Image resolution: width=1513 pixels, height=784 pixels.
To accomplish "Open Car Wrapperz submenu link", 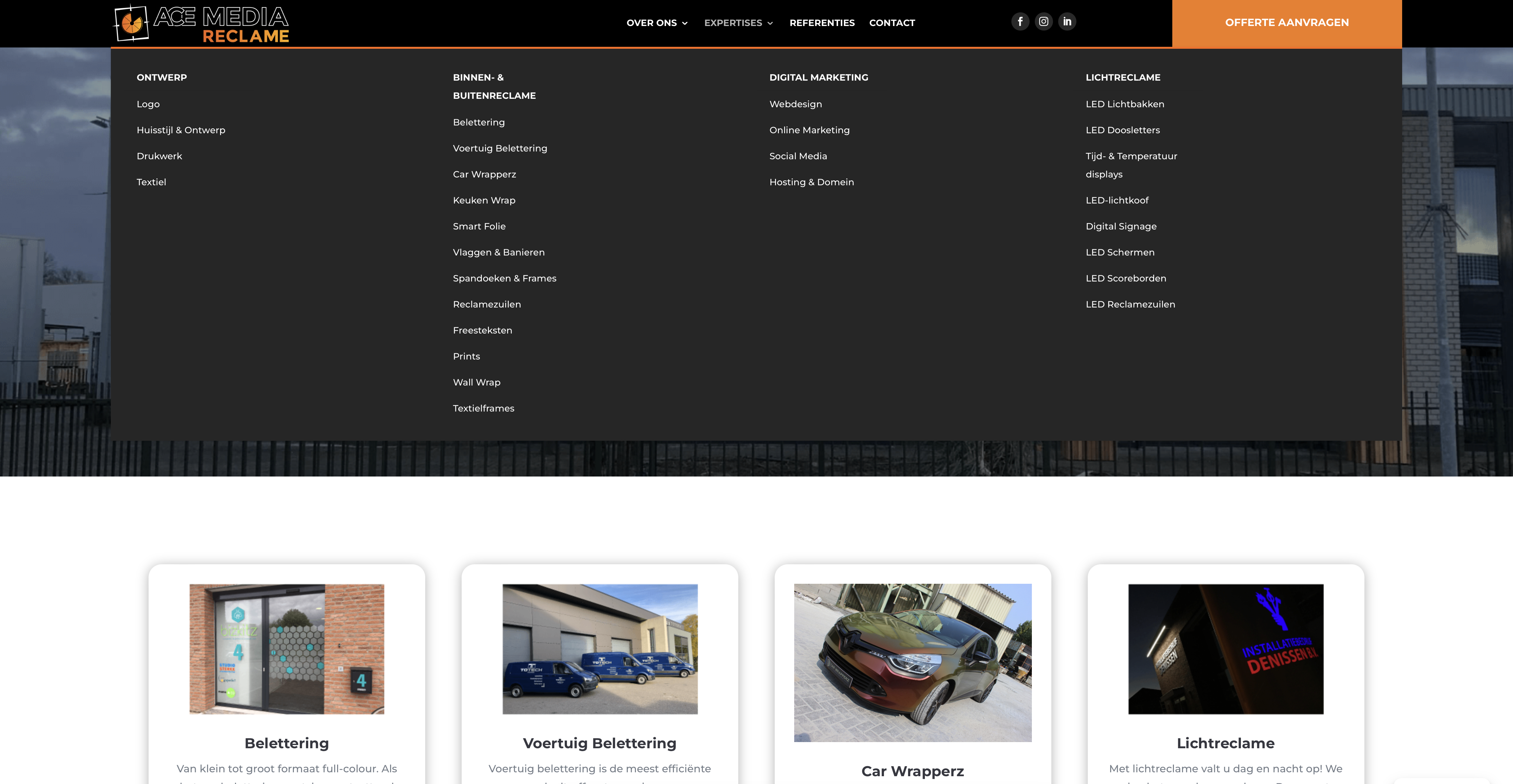I will (484, 175).
